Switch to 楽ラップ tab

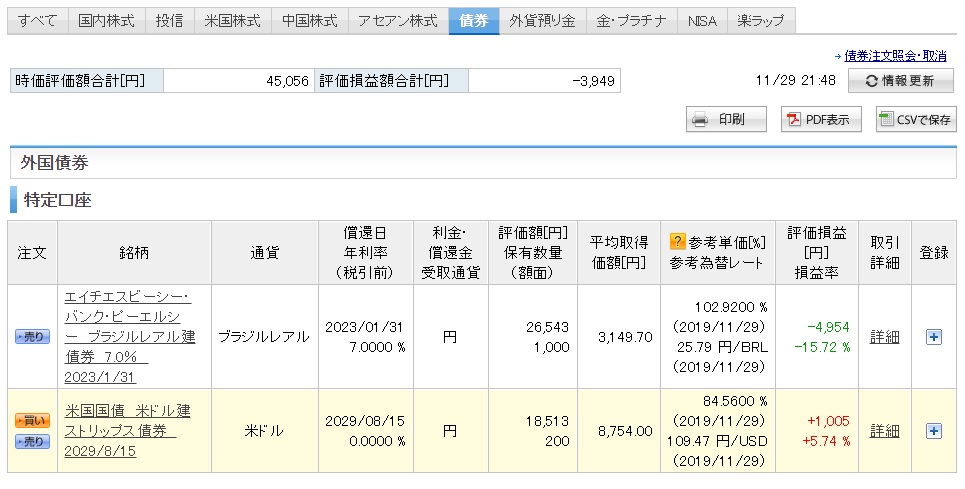point(761,21)
